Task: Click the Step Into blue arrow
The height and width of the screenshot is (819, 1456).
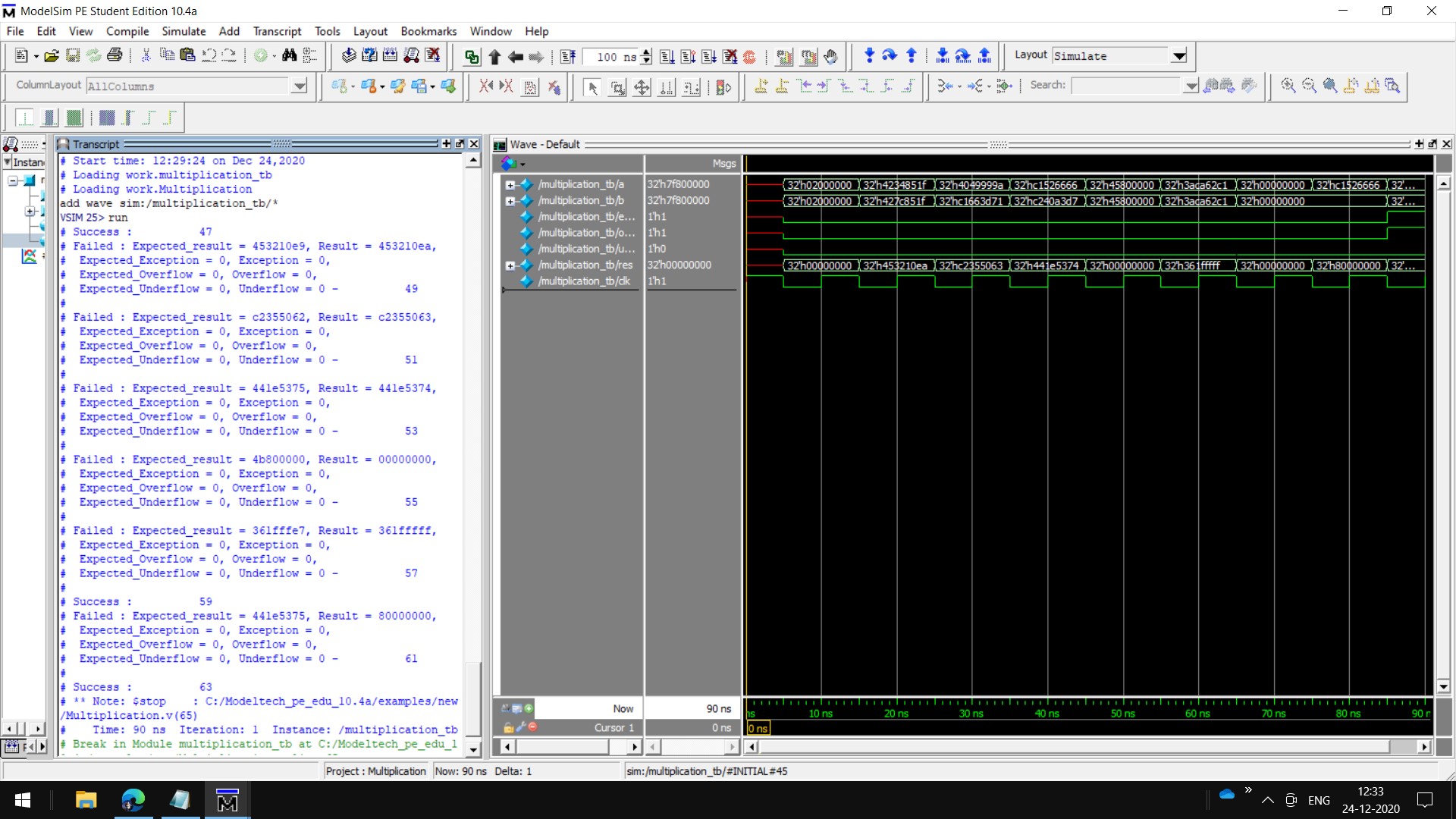Action: click(869, 55)
